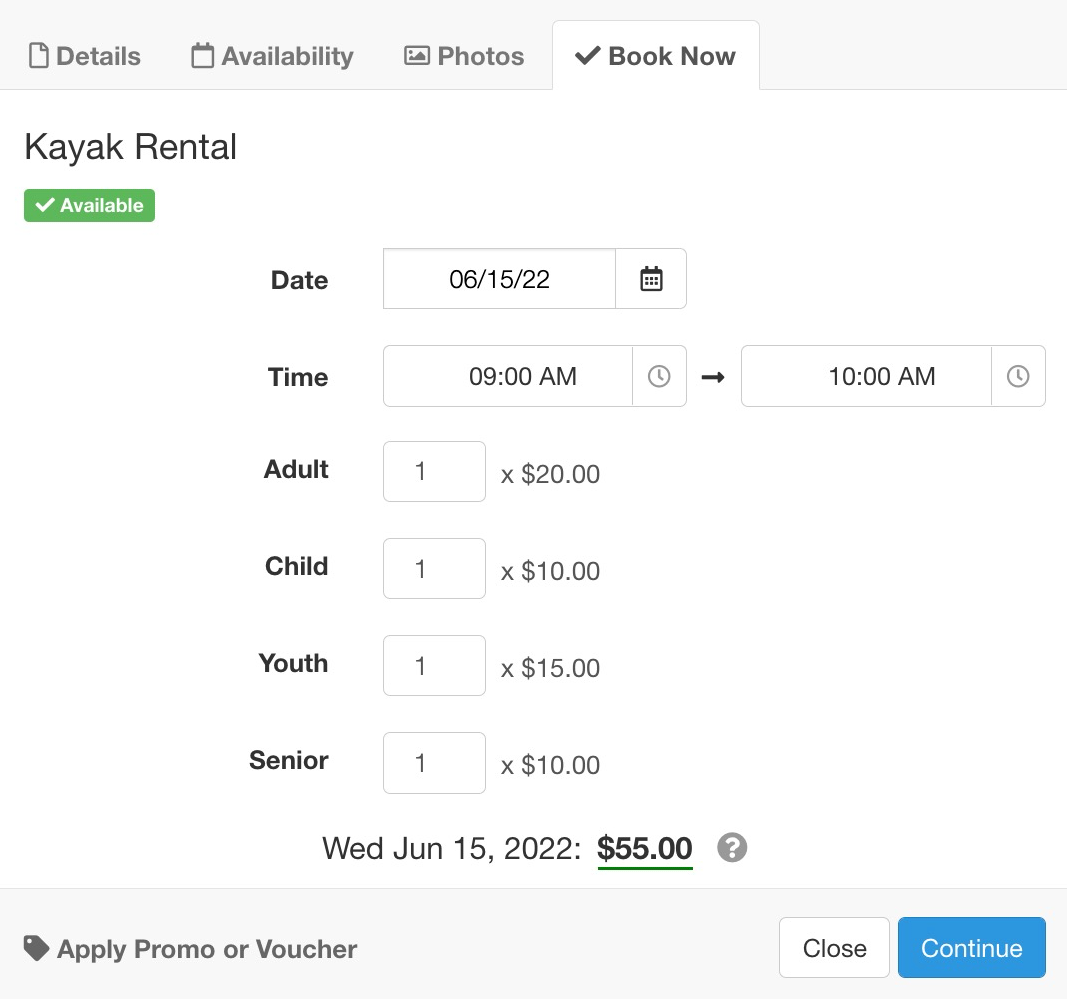1067x999 pixels.
Task: Click the blue Continue button
Action: pos(972,948)
